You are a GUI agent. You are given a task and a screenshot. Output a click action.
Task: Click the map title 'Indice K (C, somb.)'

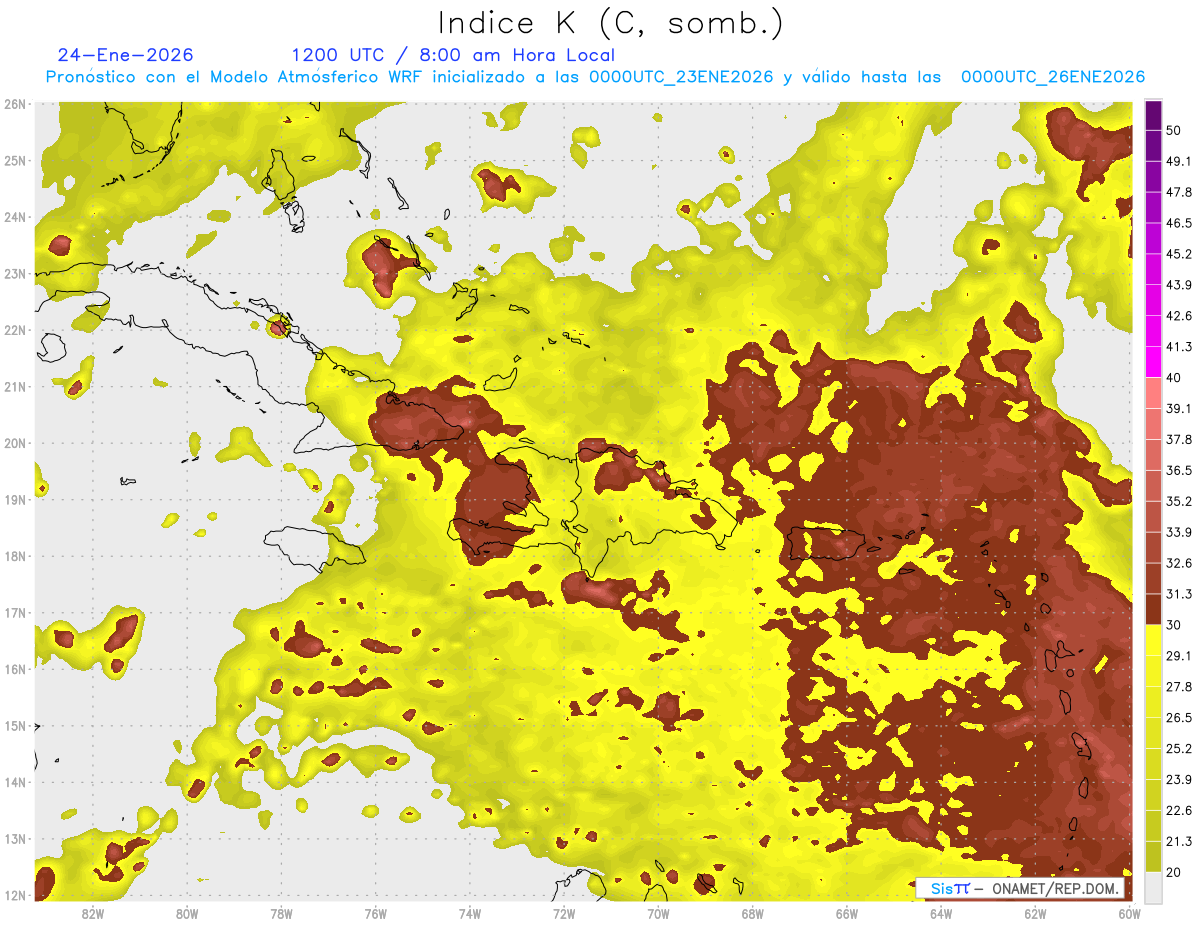pos(610,24)
